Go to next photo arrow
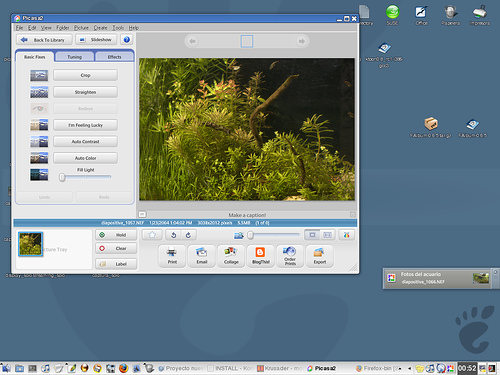The width and height of the screenshot is (500, 375). click(x=302, y=41)
